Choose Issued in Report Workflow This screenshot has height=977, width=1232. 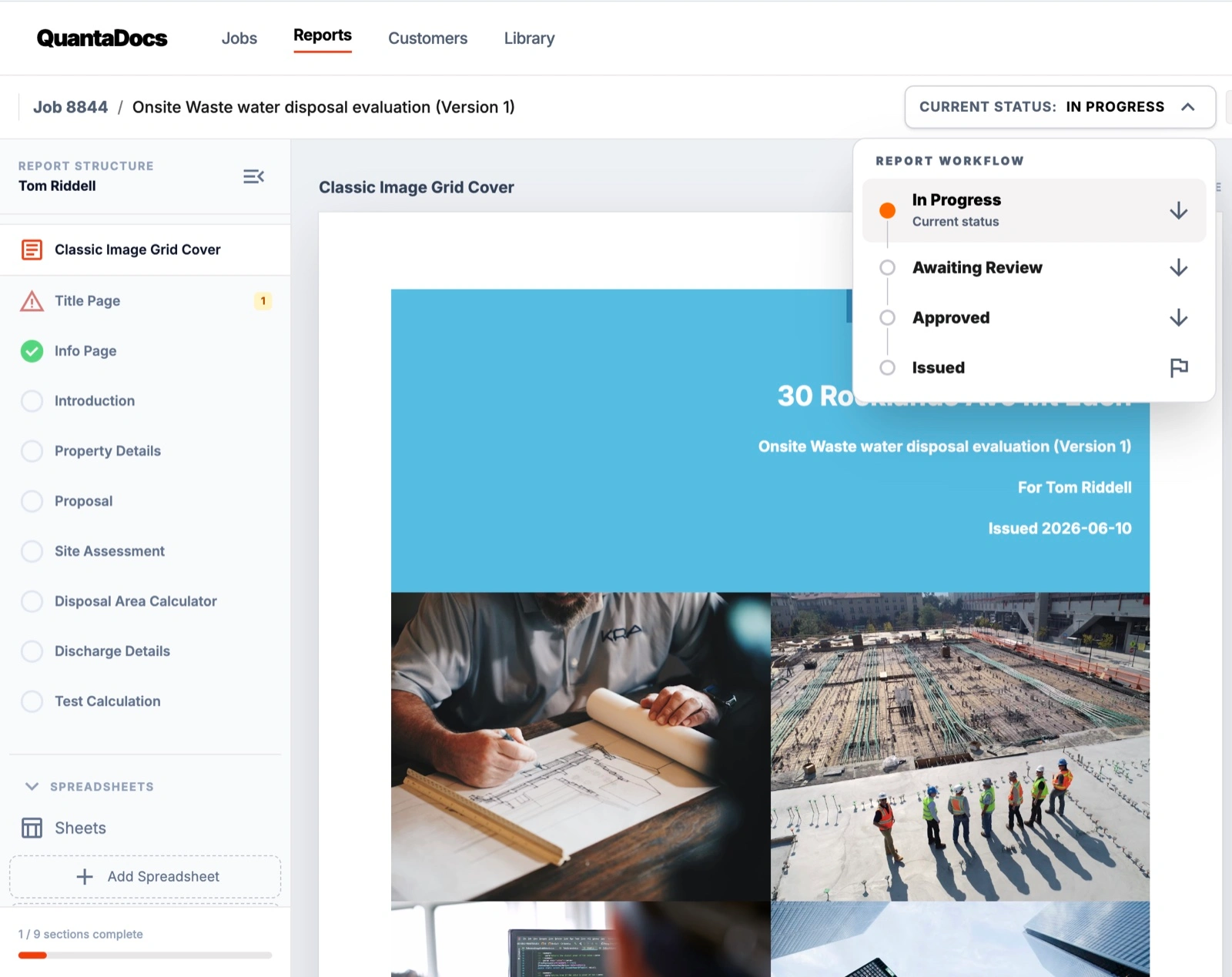click(x=1034, y=367)
